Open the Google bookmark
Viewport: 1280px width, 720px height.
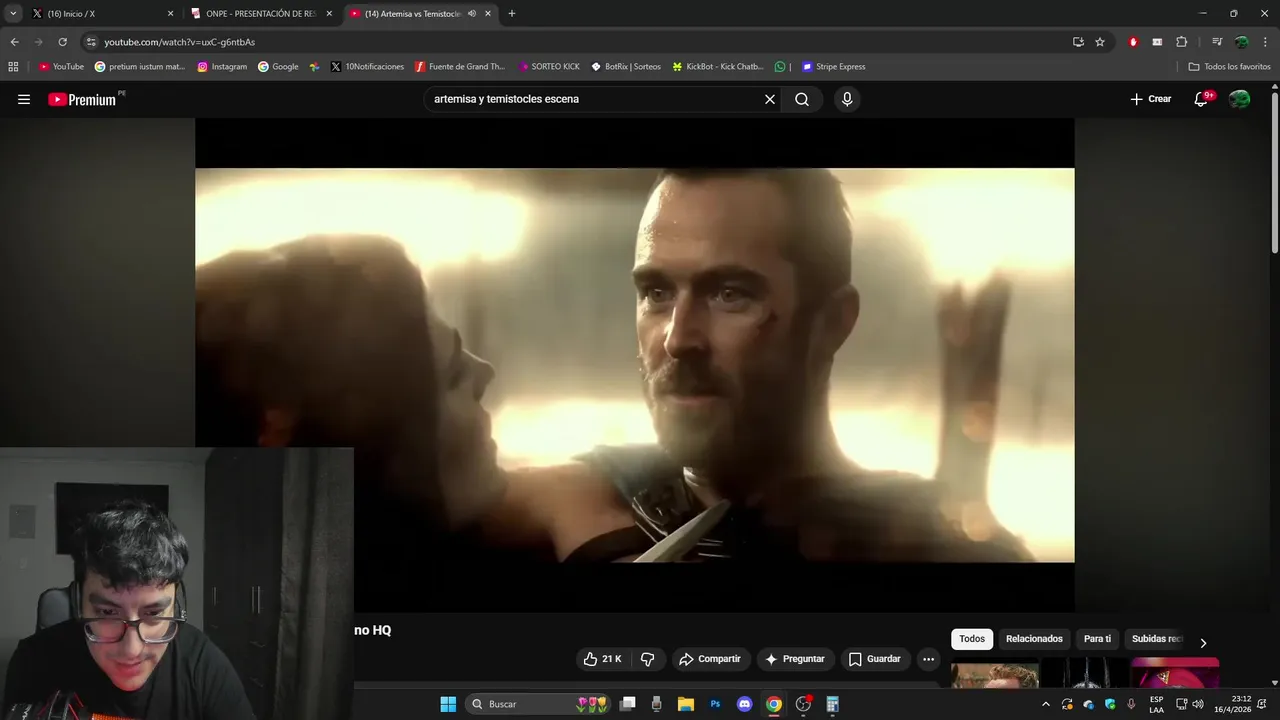(278, 67)
